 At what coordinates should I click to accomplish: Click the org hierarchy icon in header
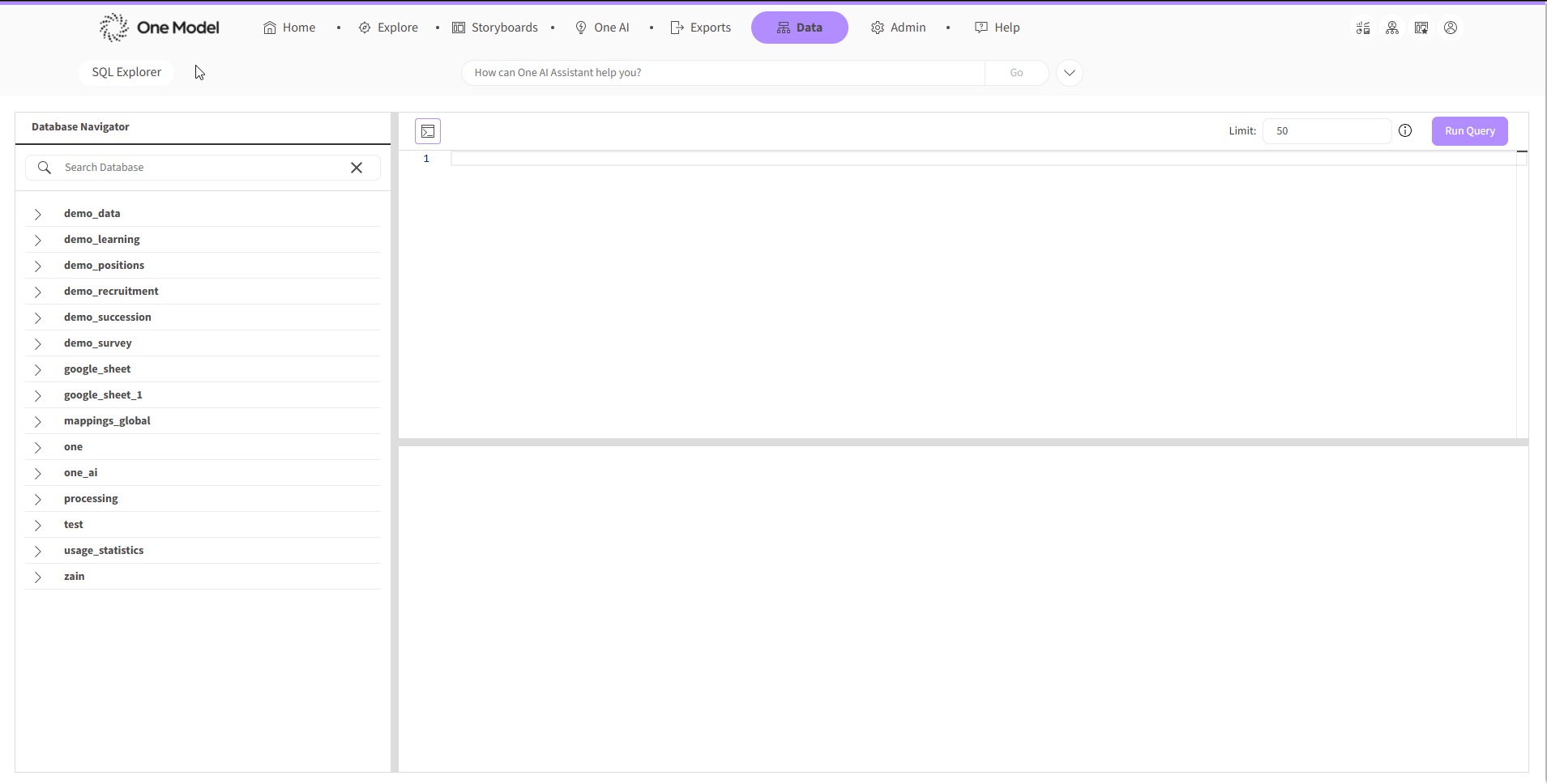pyautogui.click(x=1392, y=28)
